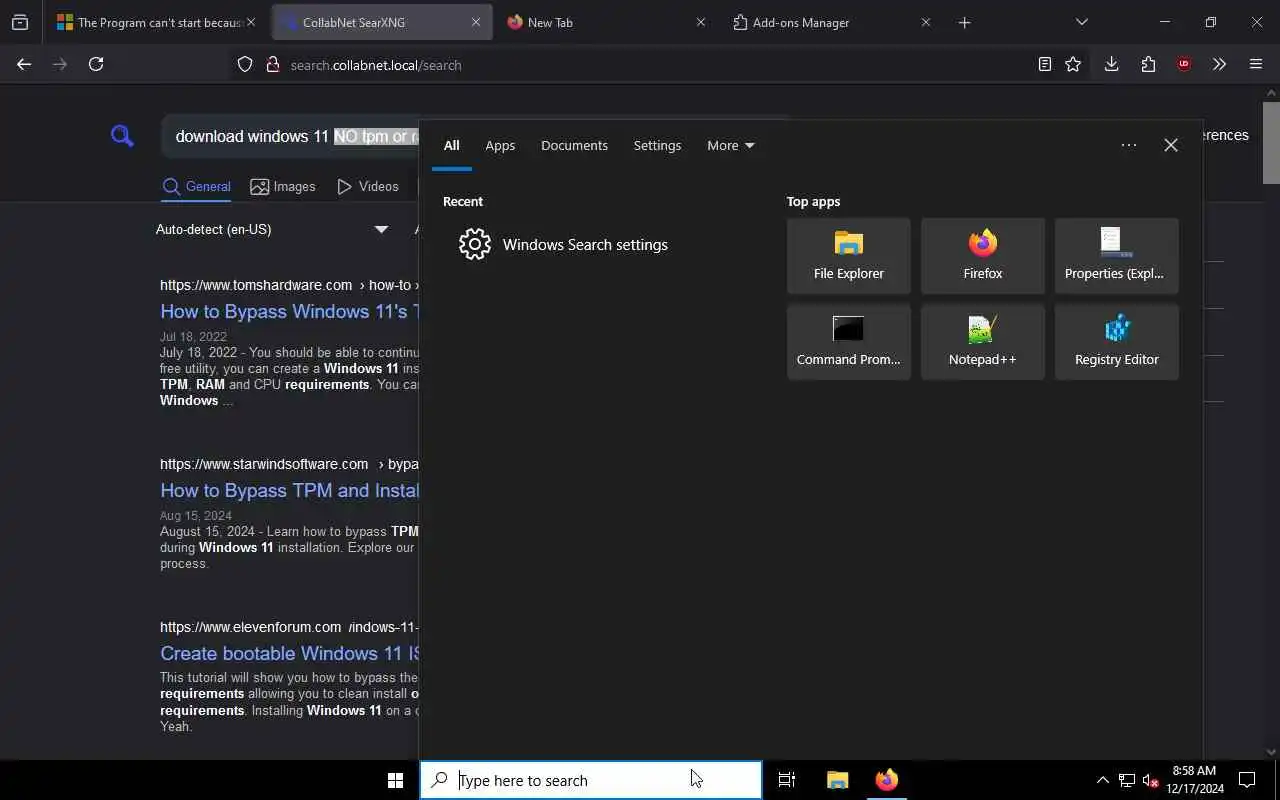Open the Windows Start menu
The image size is (1280, 800).
tap(395, 780)
